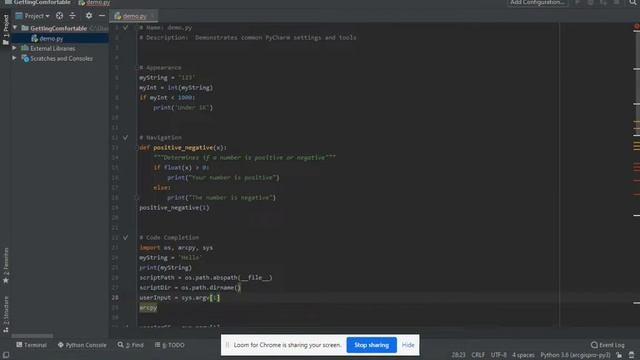Click the print(myString) line
Screen dimensions: 640x360
coord(165,267)
